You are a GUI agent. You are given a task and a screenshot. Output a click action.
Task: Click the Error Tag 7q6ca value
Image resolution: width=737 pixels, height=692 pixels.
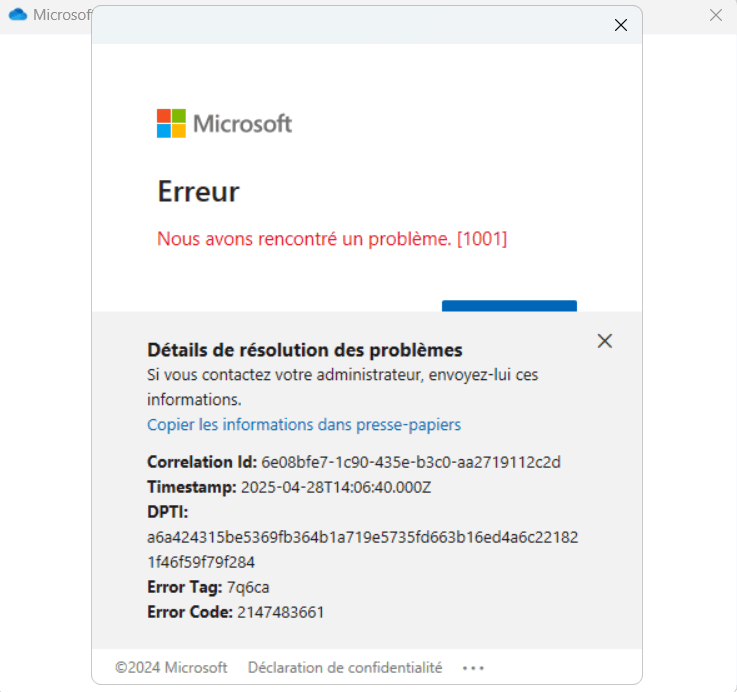[x=248, y=587]
